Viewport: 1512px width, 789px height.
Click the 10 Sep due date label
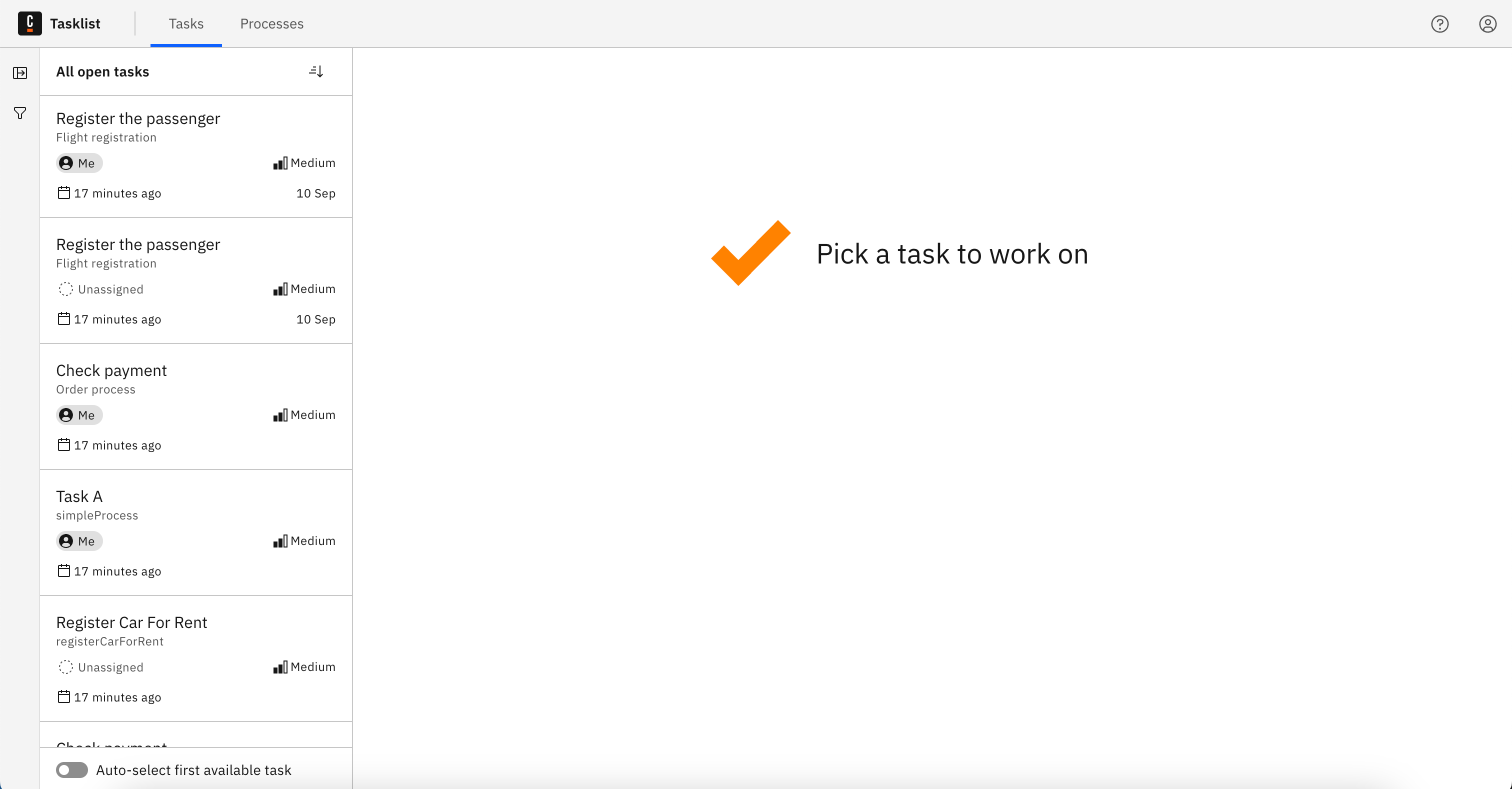coord(315,193)
